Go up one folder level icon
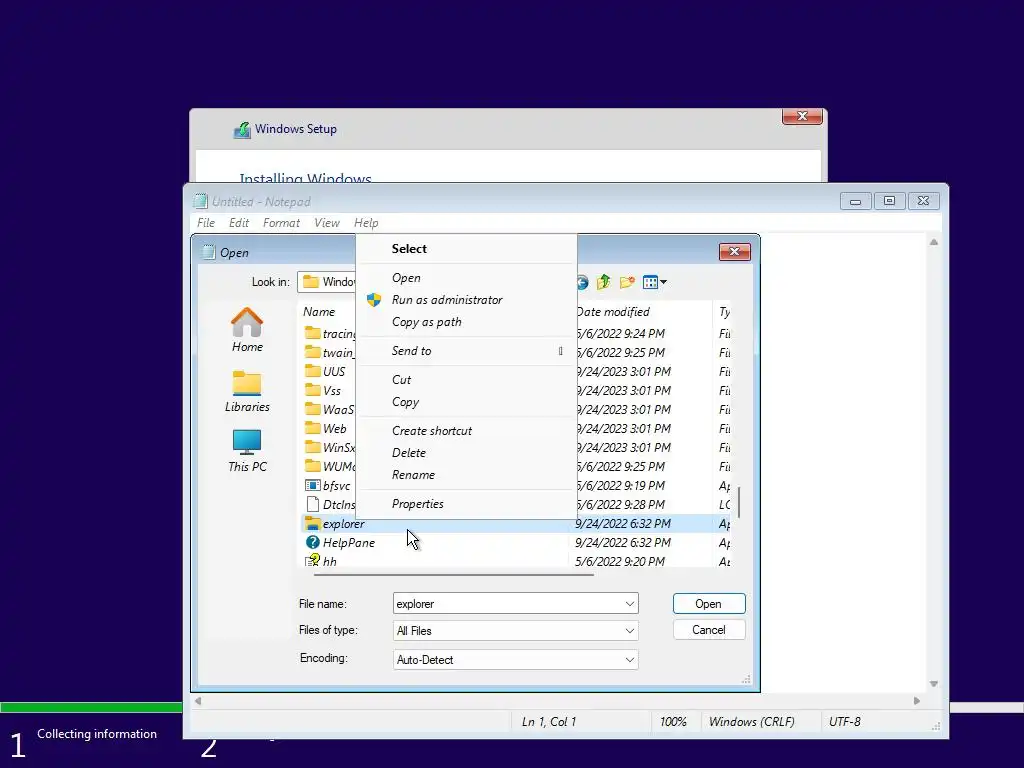The width and height of the screenshot is (1024, 768). pyautogui.click(x=603, y=282)
